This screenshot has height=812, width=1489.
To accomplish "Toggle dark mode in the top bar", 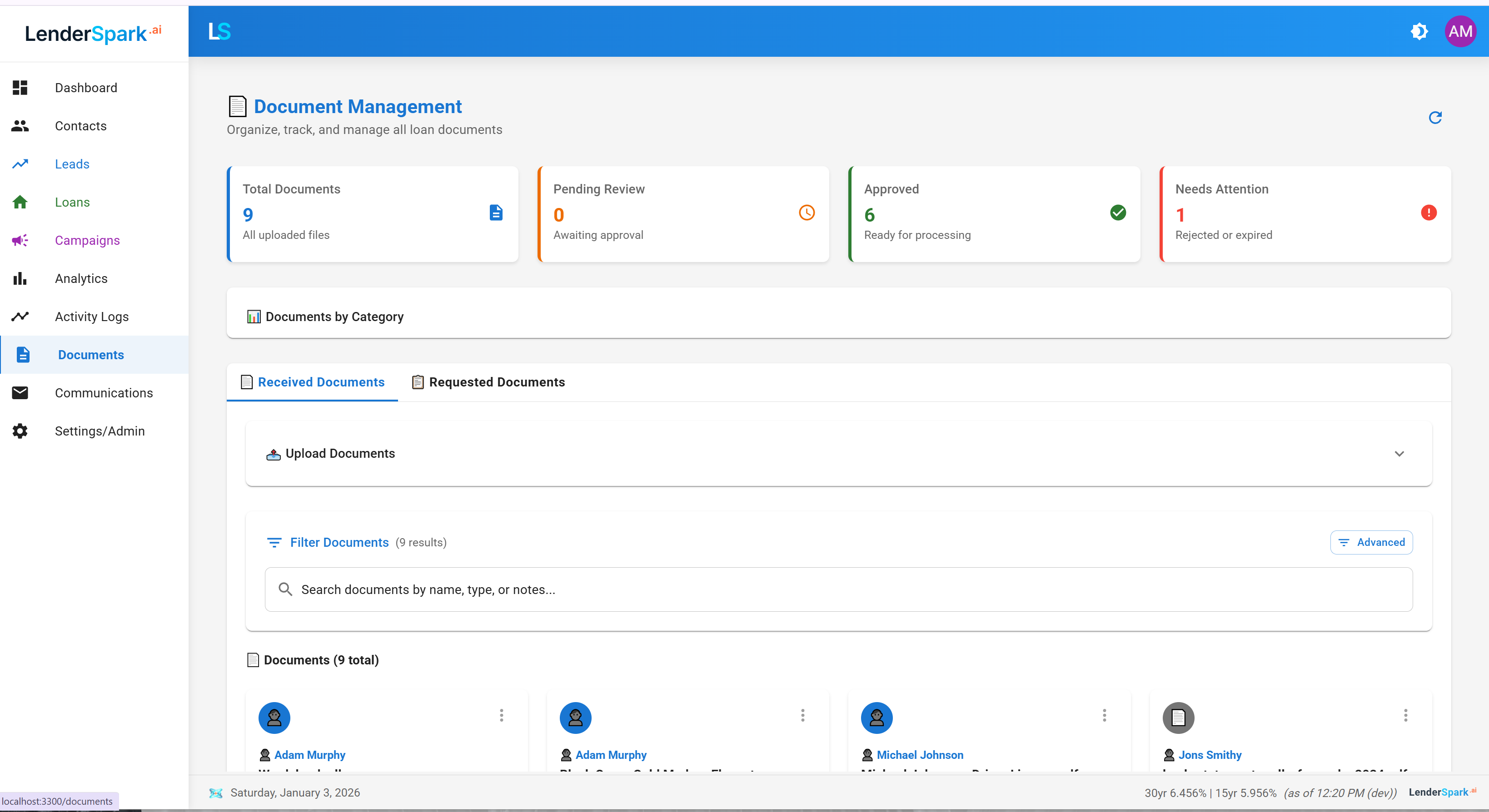I will tap(1419, 31).
